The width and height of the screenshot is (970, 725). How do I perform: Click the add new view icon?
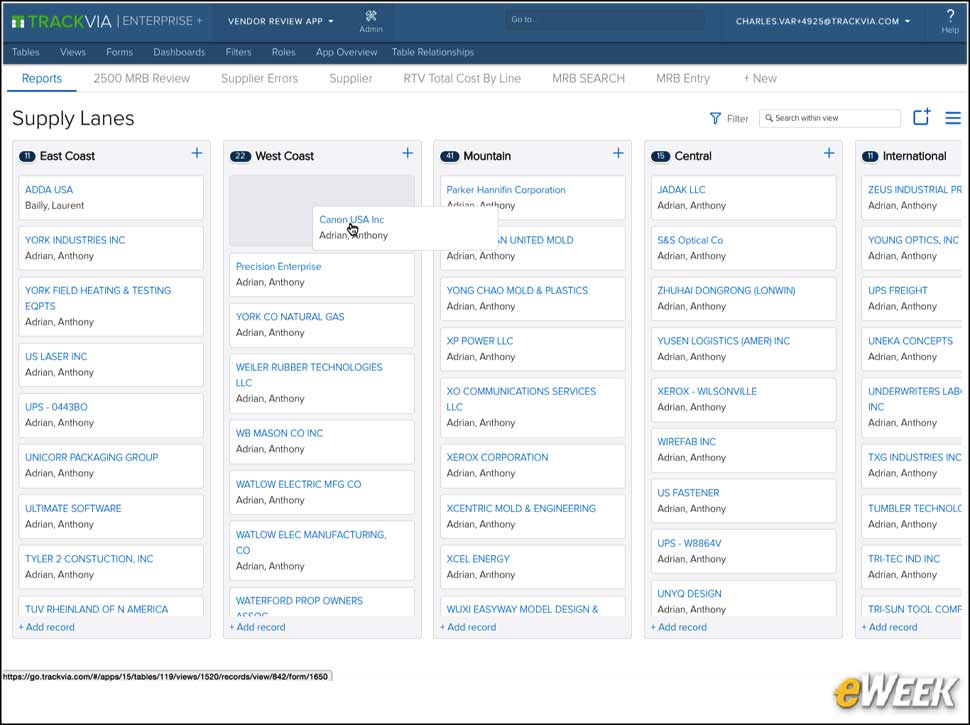pyautogui.click(x=922, y=116)
